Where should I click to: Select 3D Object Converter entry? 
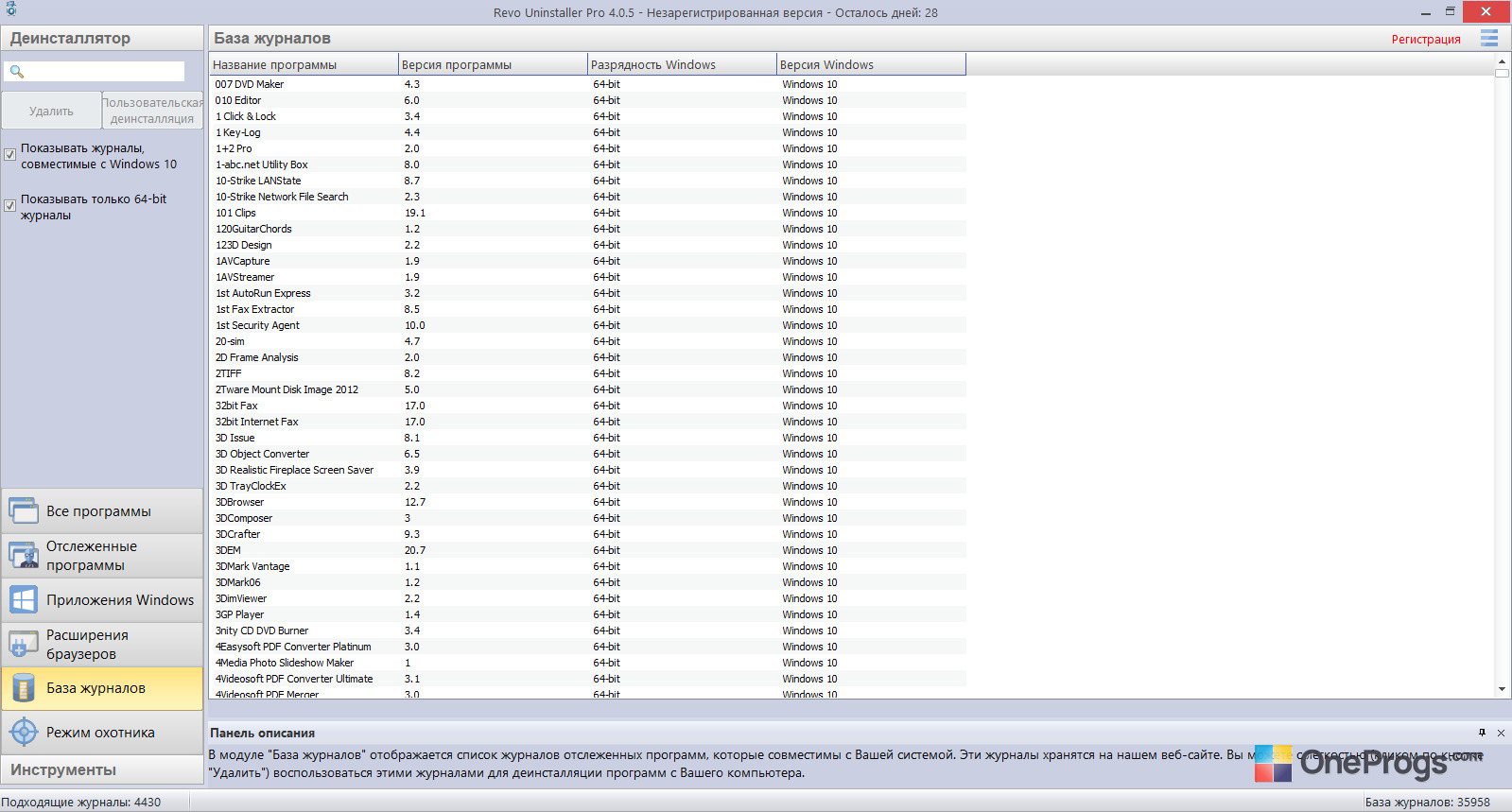coord(587,454)
